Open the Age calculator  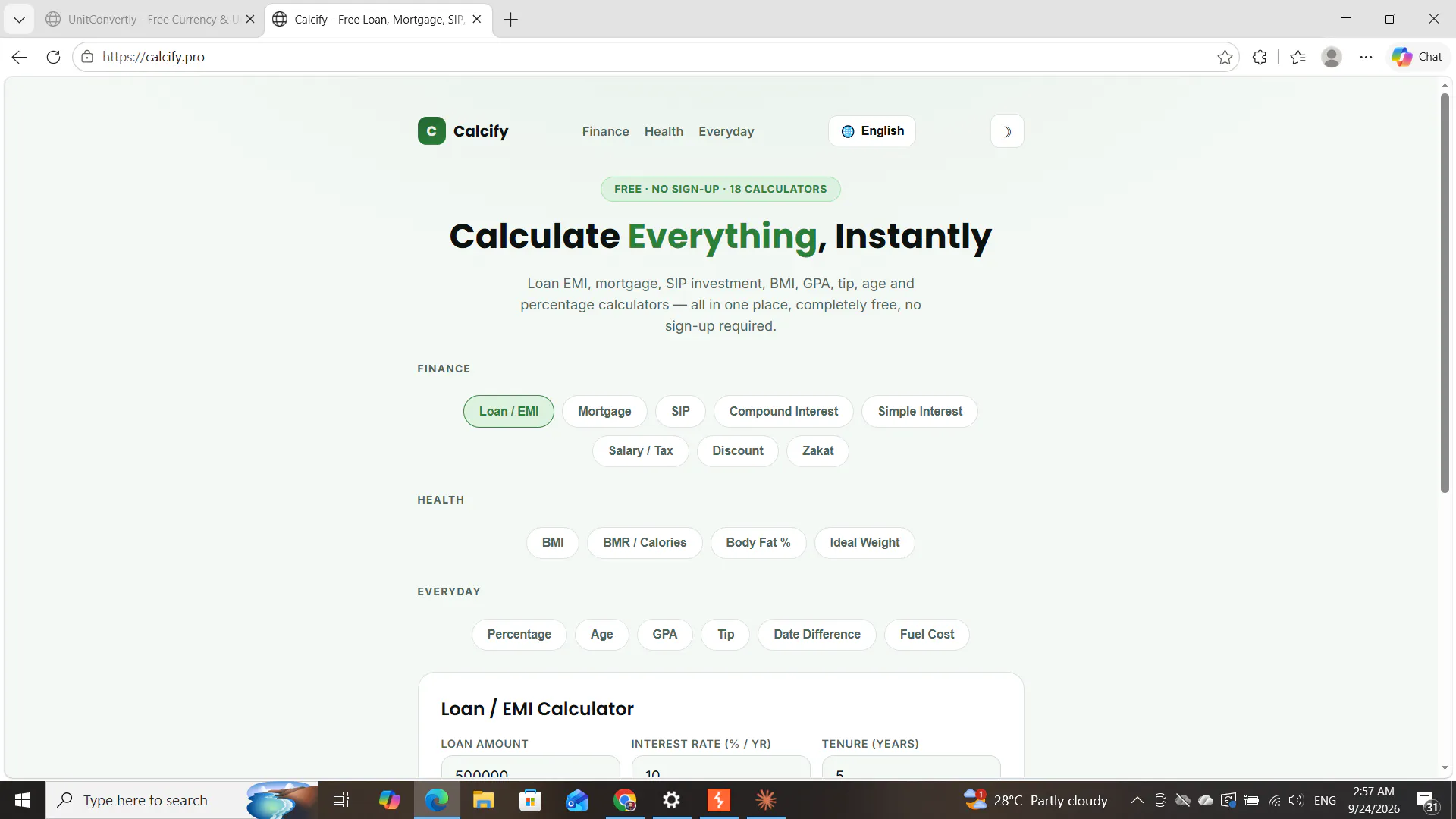[x=601, y=634]
